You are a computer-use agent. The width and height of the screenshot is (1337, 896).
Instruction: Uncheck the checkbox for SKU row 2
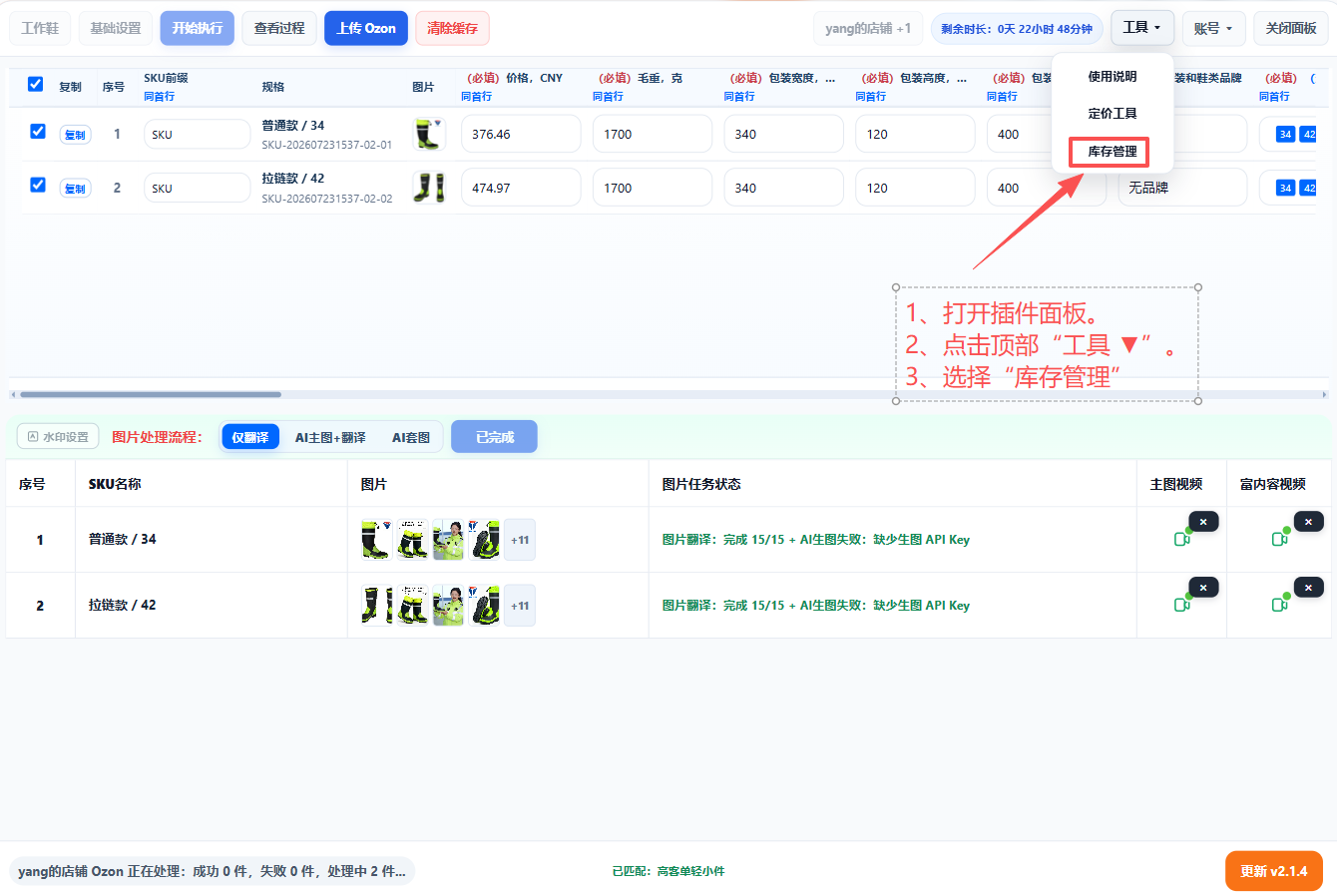[38, 185]
